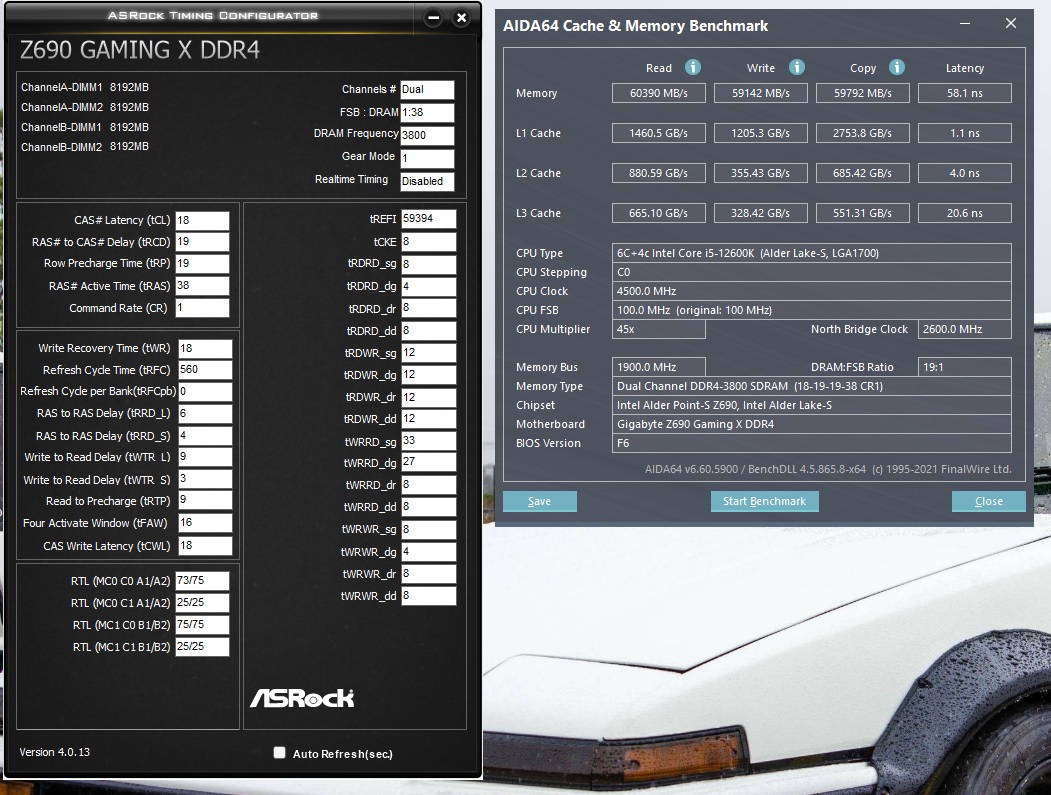
Task: Close the AIDA64 window with the X icon
Action: (1011, 23)
